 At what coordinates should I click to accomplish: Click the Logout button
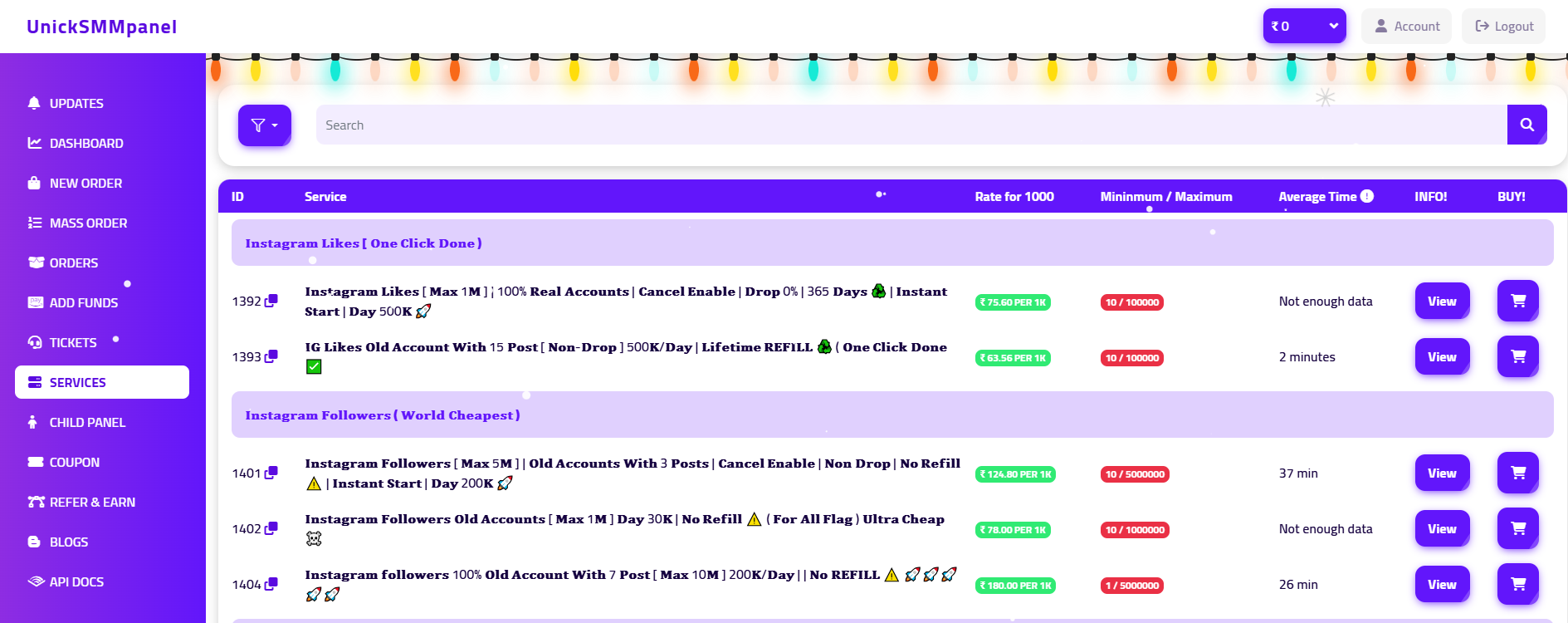1503,26
